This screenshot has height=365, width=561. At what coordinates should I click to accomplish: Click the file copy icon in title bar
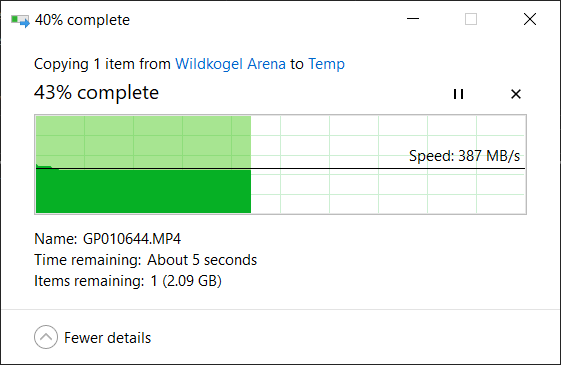[20, 20]
